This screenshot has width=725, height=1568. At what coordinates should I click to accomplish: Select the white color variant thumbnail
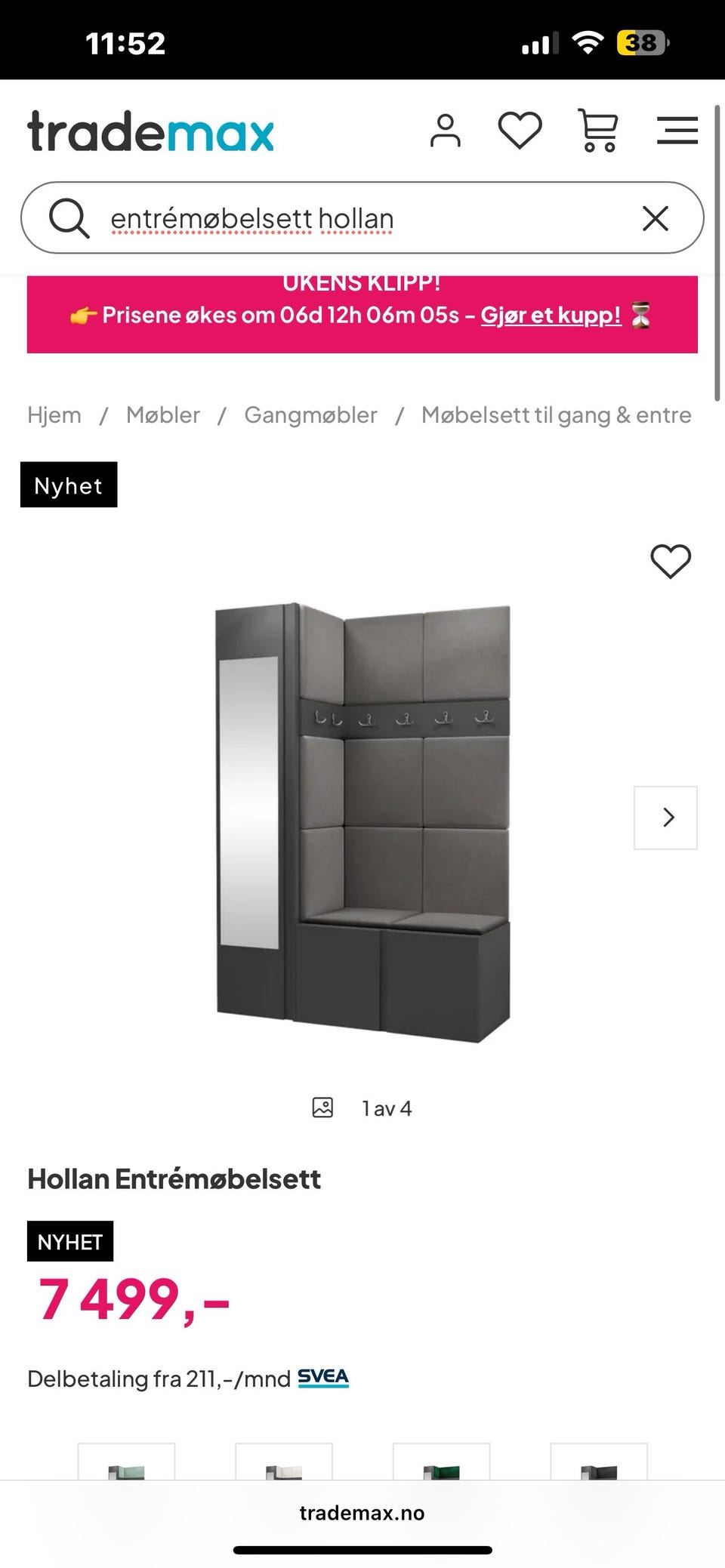pyautogui.click(x=284, y=1462)
